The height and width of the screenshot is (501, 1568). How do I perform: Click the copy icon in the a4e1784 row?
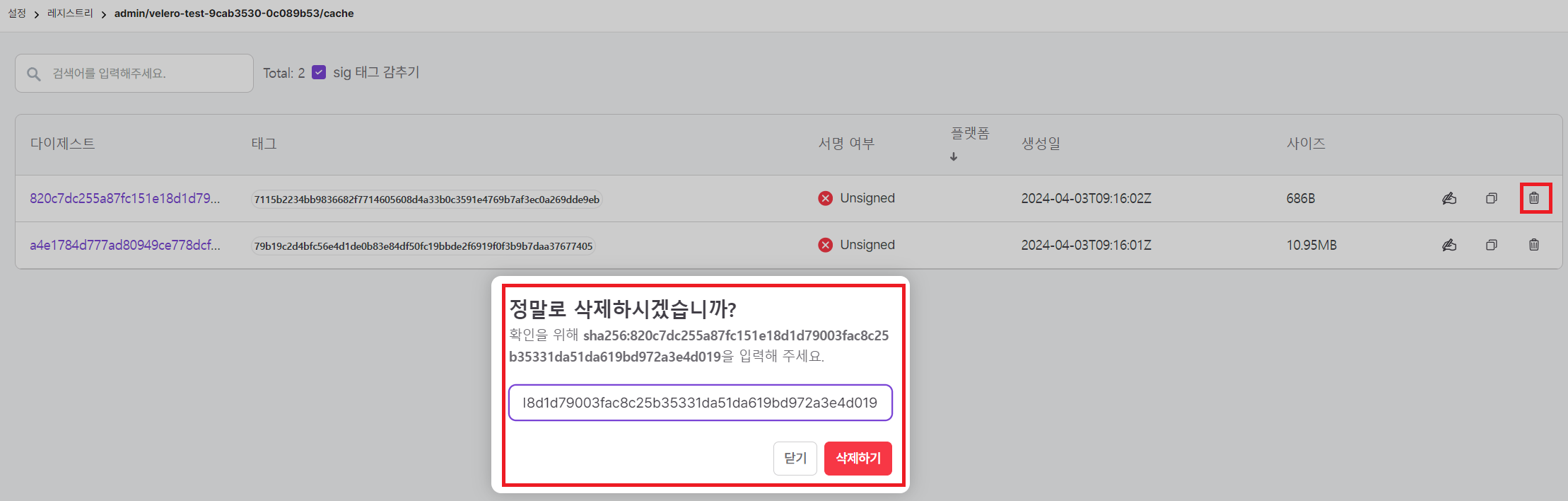click(1492, 245)
